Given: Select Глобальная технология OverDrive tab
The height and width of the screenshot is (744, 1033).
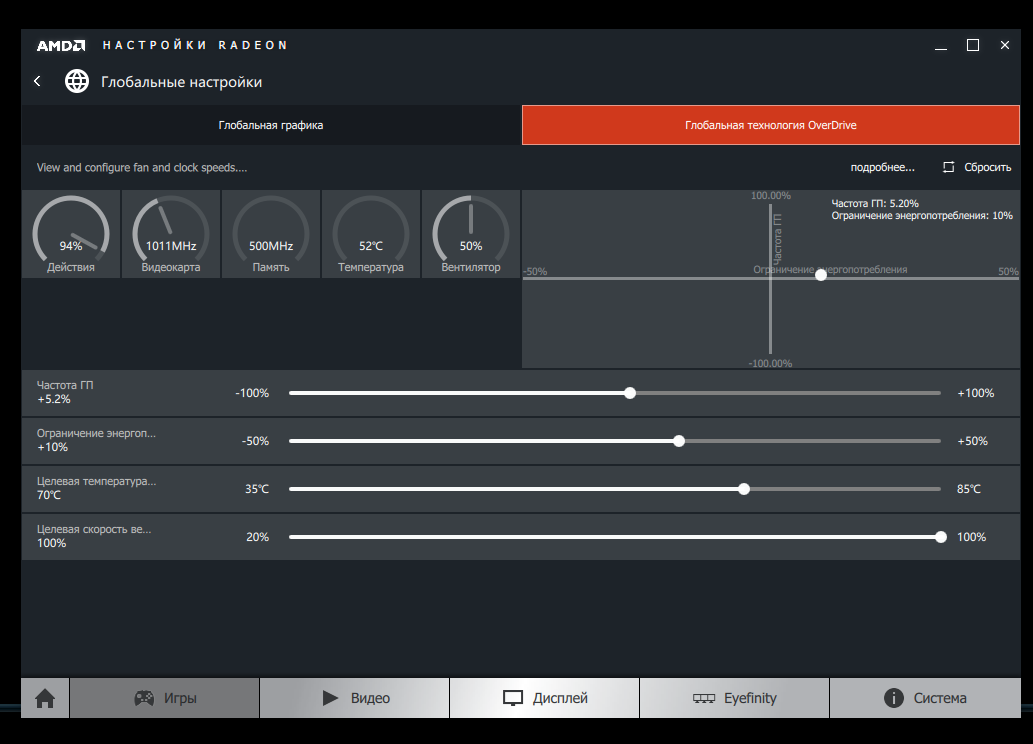Looking at the screenshot, I should tap(771, 125).
